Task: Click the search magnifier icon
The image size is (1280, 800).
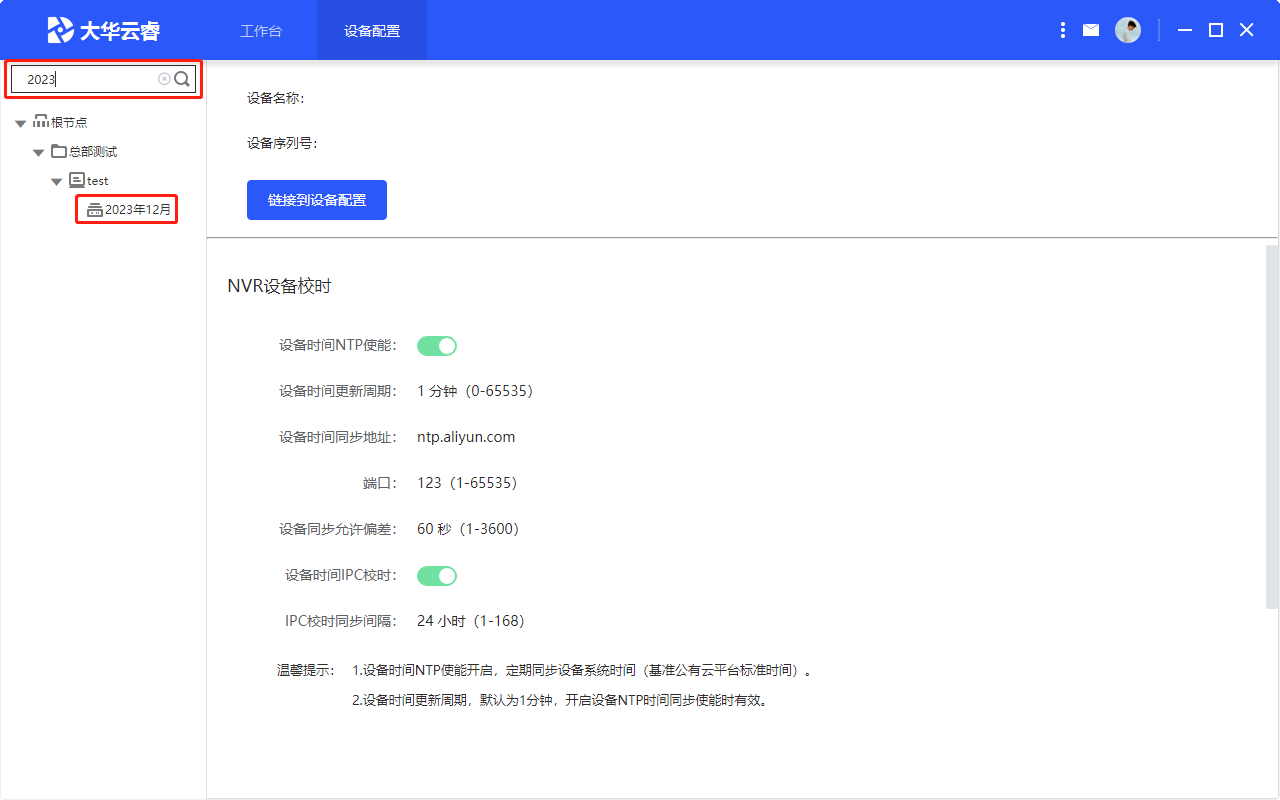Action: (x=182, y=79)
